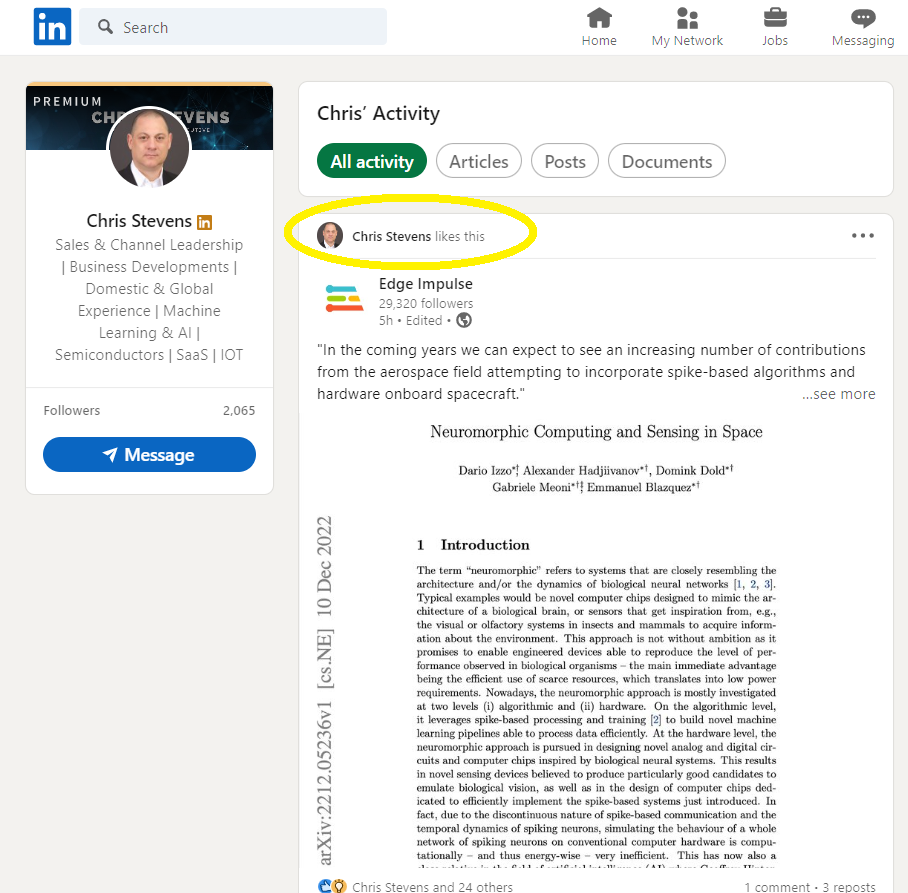The height and width of the screenshot is (893, 908).
Task: Select the All activity filter
Action: coord(372,161)
